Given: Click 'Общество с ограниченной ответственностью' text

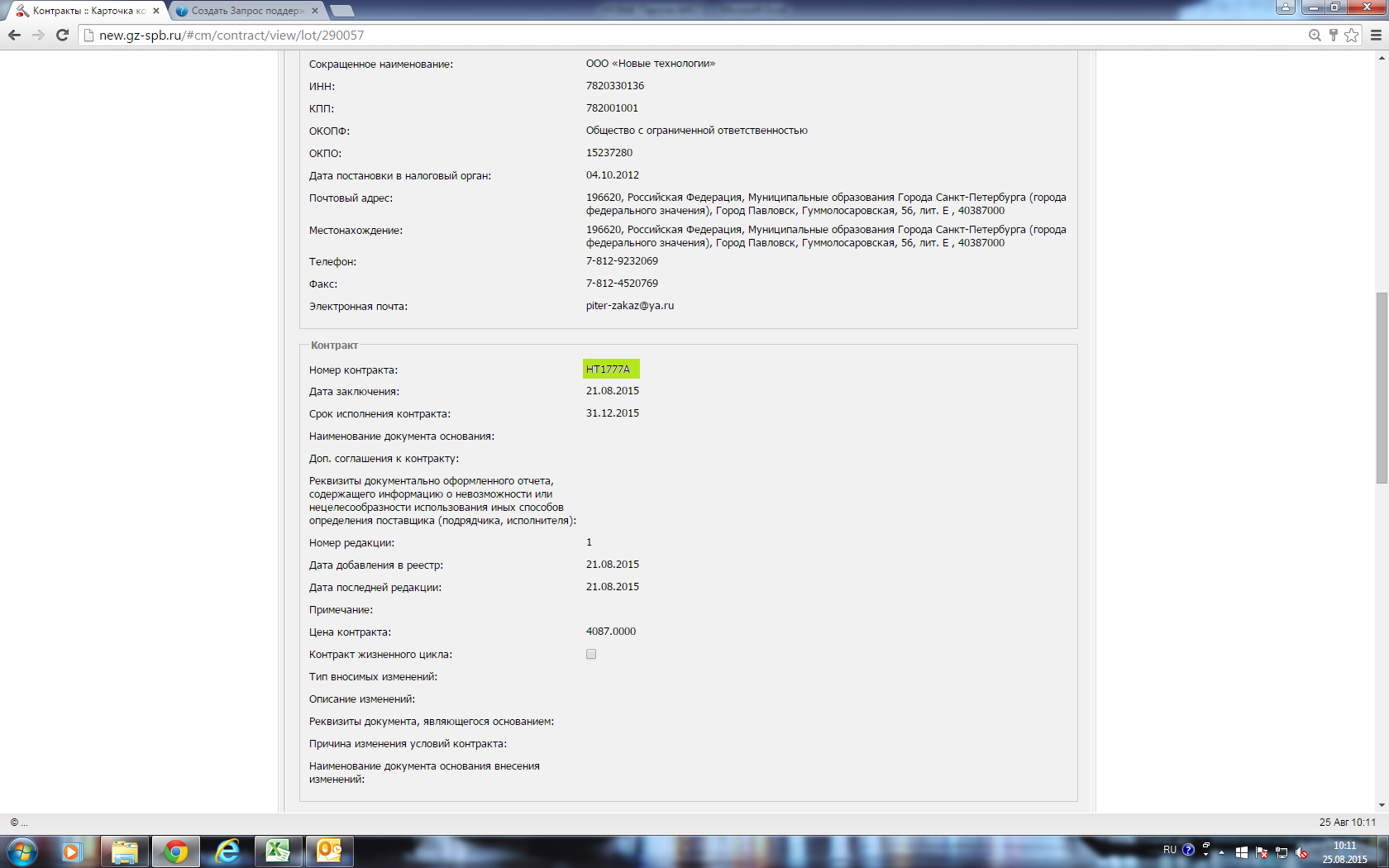Looking at the screenshot, I should coord(697,131).
